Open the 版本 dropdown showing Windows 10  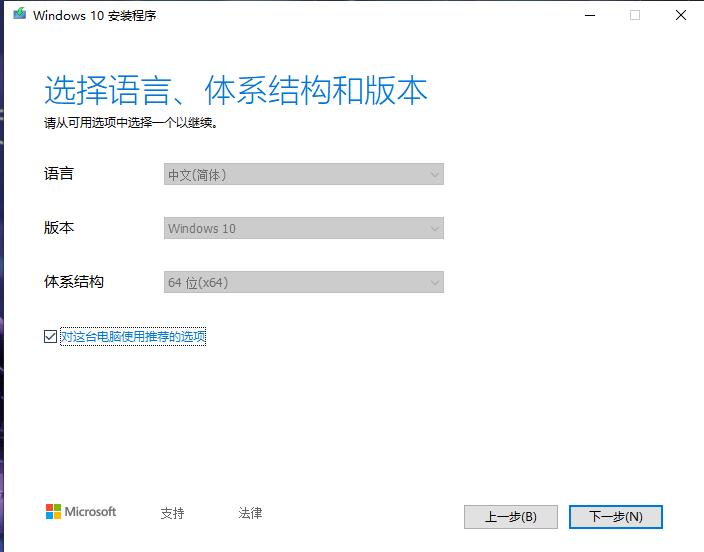point(304,228)
